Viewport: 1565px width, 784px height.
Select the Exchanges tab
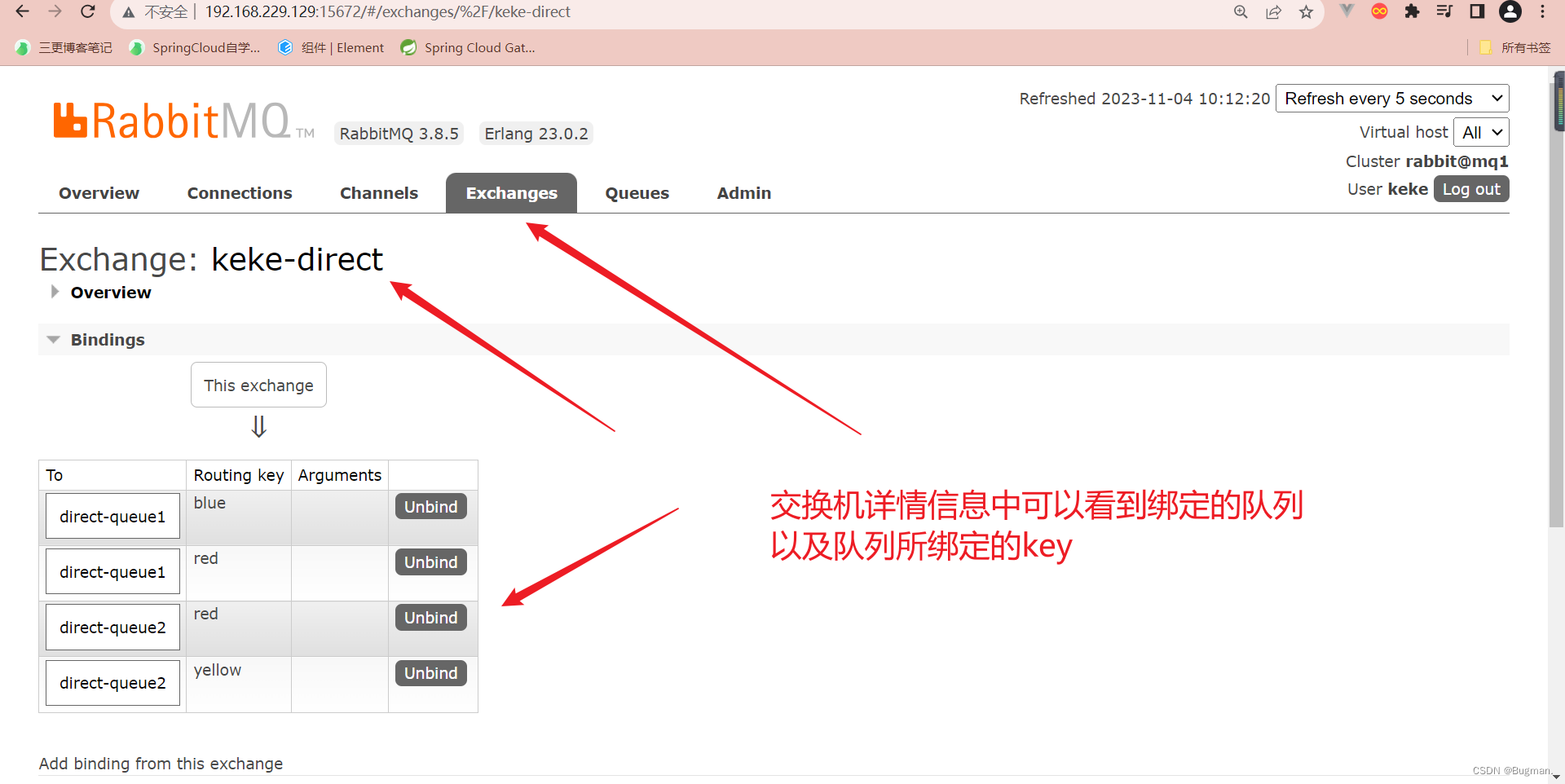click(x=511, y=193)
